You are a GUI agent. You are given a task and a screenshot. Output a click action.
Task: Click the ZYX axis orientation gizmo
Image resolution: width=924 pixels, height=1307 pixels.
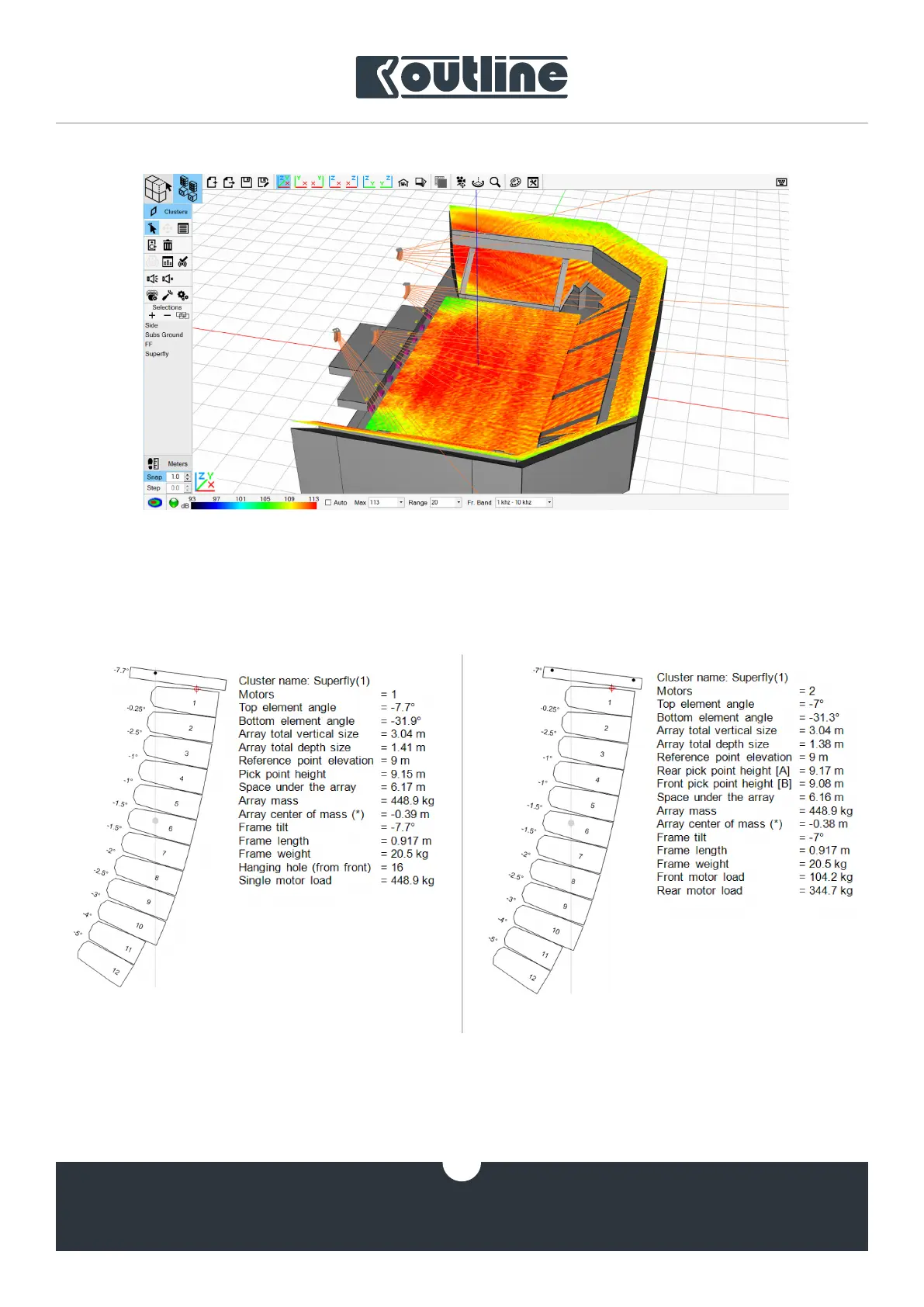pyautogui.click(x=205, y=481)
